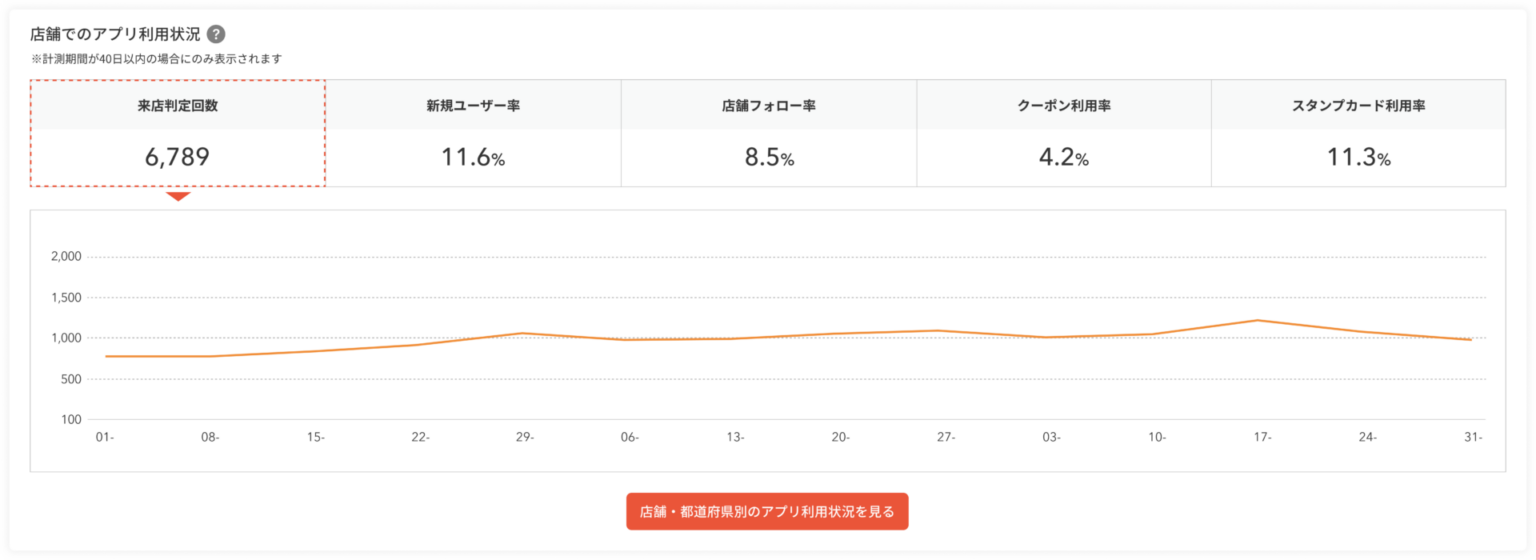
Task: Click the 6,789 visit count value
Action: (x=178, y=157)
